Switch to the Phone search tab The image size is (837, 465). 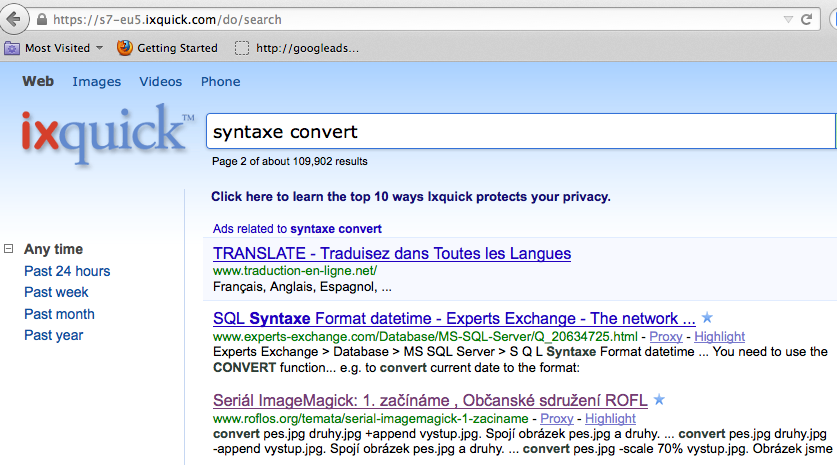click(x=220, y=82)
